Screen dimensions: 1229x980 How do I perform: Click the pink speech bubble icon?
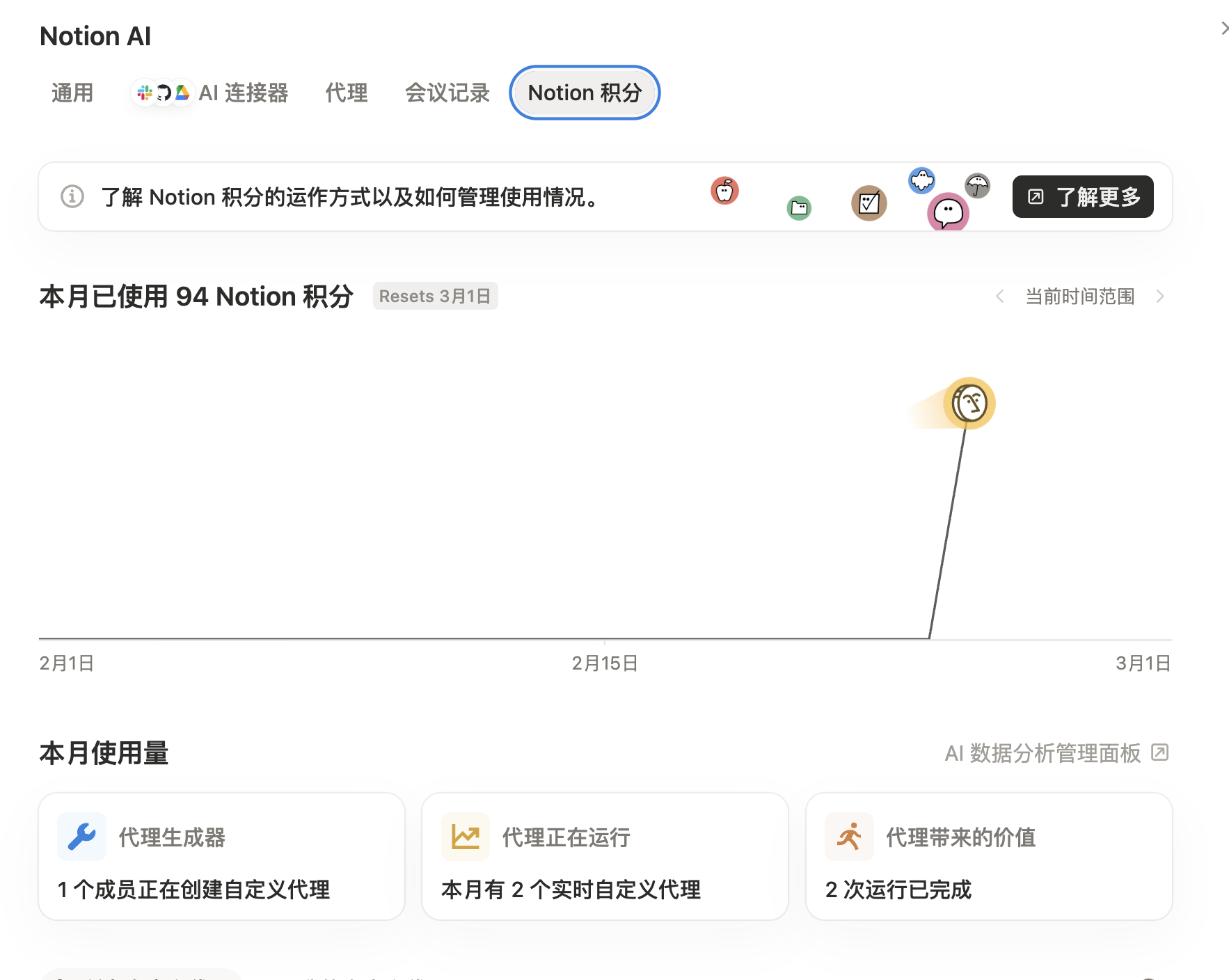coord(948,212)
